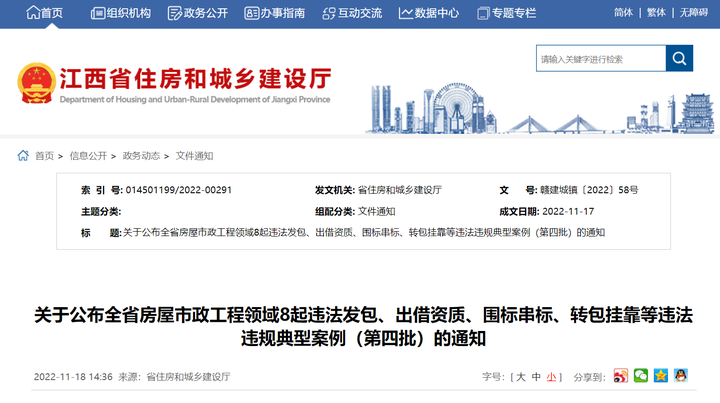
Task: Go to 信息公开 in breadcrumb
Action: (x=88, y=156)
